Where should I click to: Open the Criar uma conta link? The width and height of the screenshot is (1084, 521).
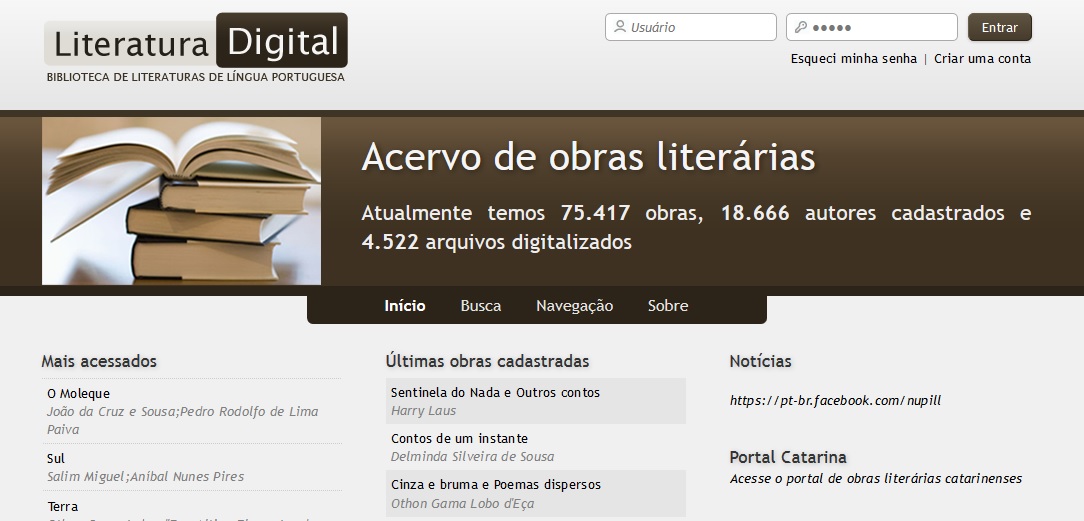coord(982,59)
